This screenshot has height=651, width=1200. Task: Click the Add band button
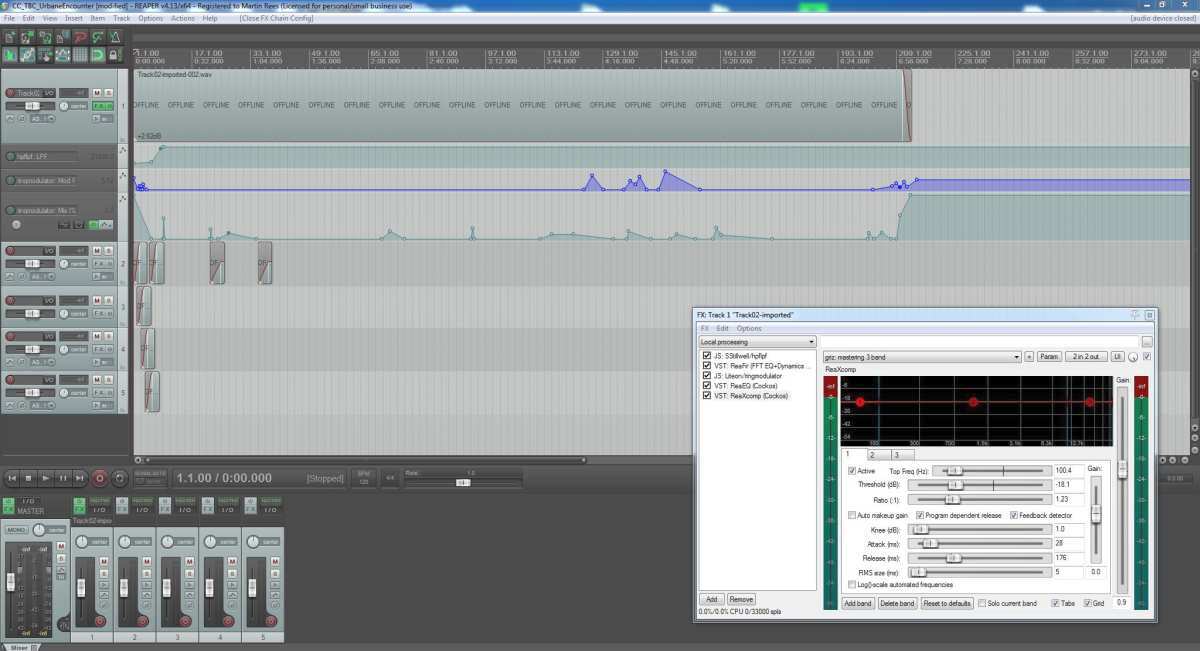pyautogui.click(x=858, y=604)
